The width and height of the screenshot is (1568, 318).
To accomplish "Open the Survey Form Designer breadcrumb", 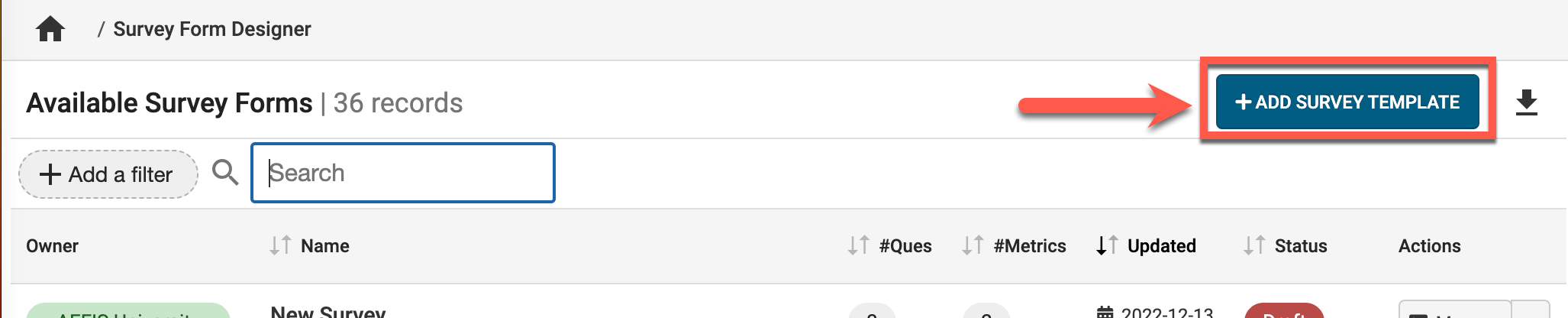I will coord(211,29).
